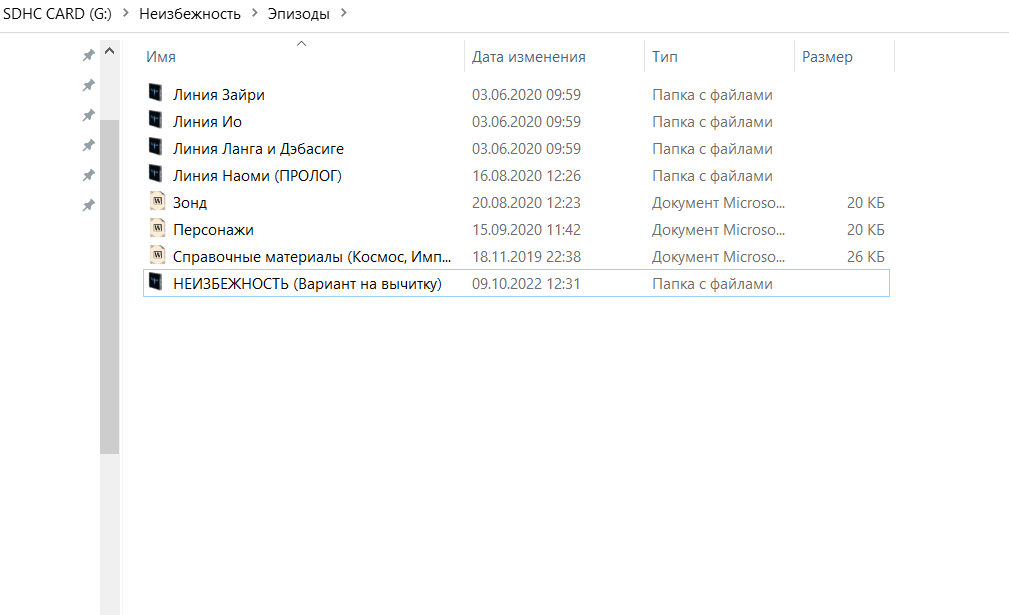Select the file name Линия Зайри
This screenshot has height=615, width=1009.
tap(219, 95)
